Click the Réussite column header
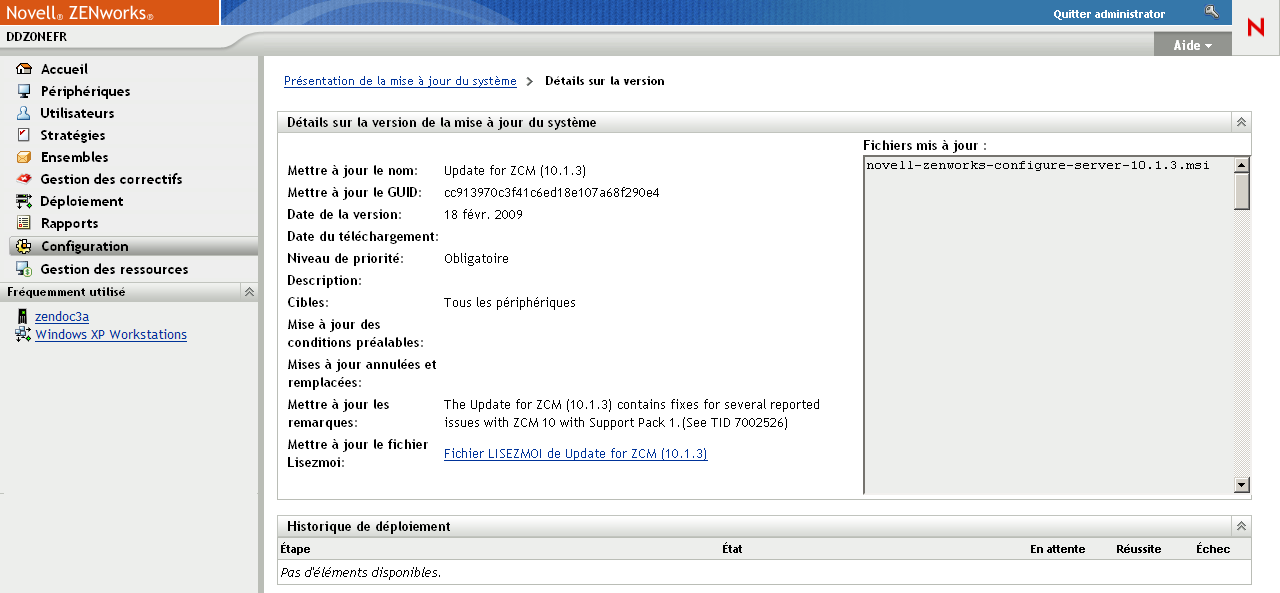Screen dimensions: 1280x593 1139,549
